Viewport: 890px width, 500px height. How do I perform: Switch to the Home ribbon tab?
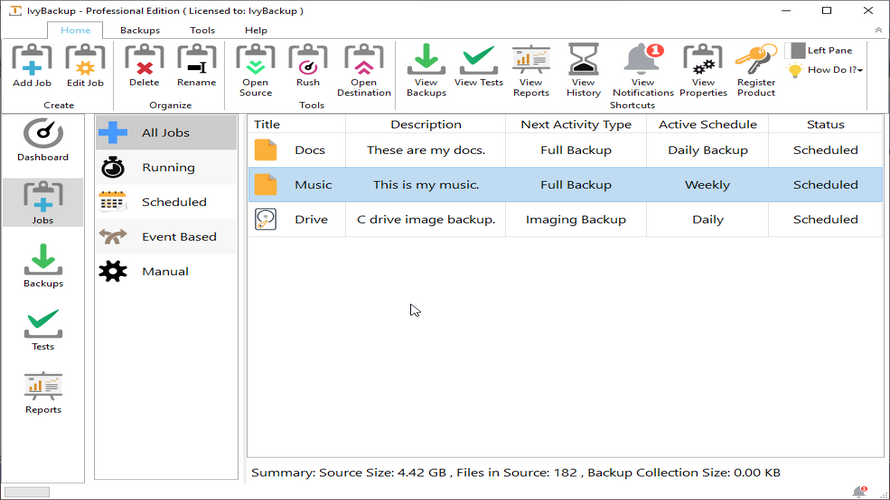click(x=75, y=30)
